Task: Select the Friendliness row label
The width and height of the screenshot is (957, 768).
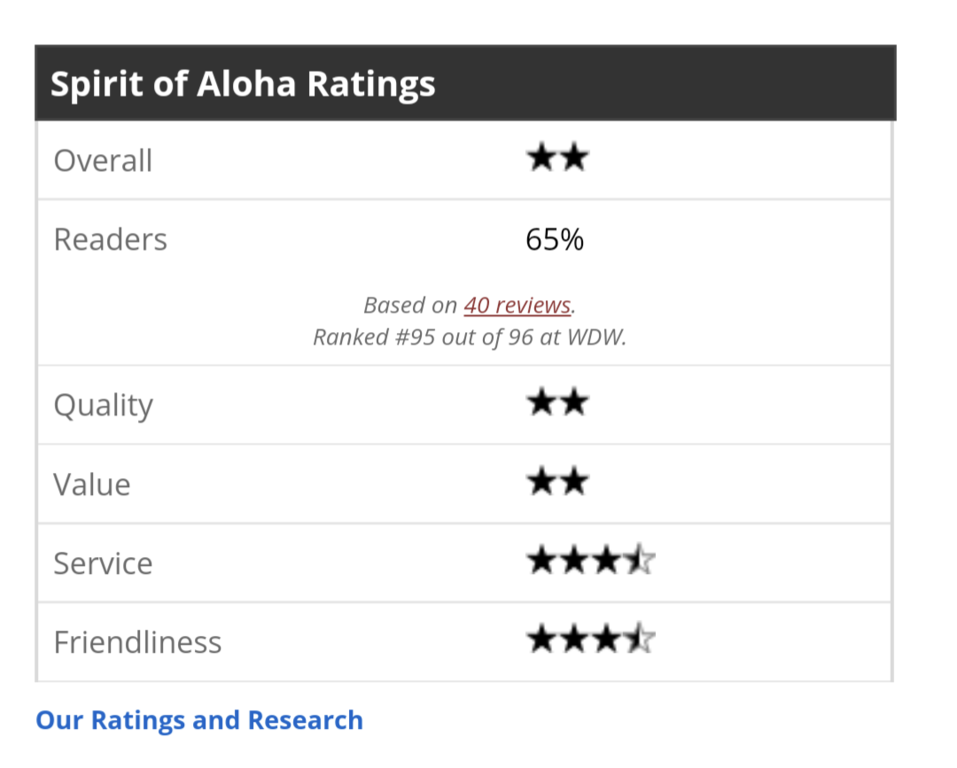Action: pos(137,642)
